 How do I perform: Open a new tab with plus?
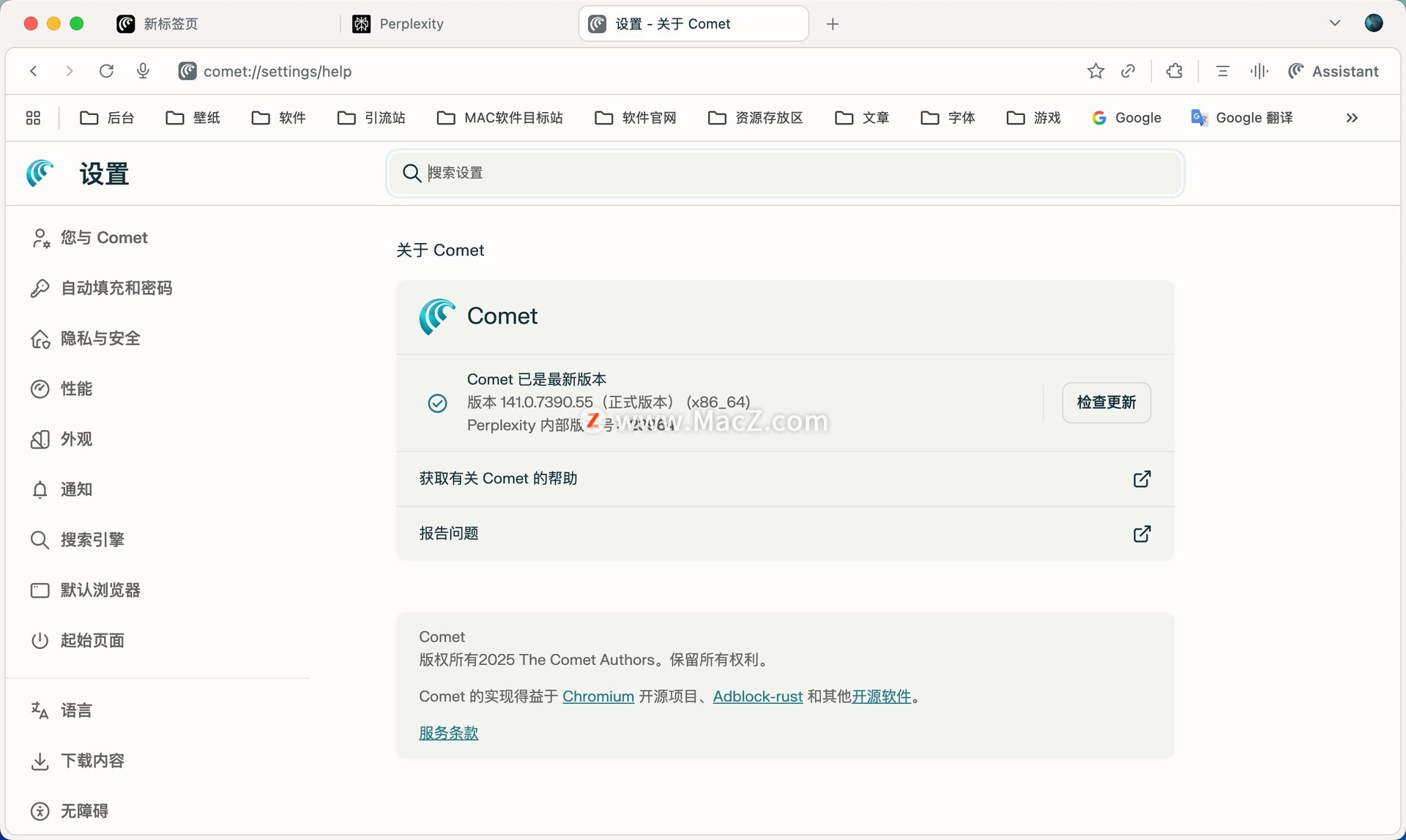833,24
